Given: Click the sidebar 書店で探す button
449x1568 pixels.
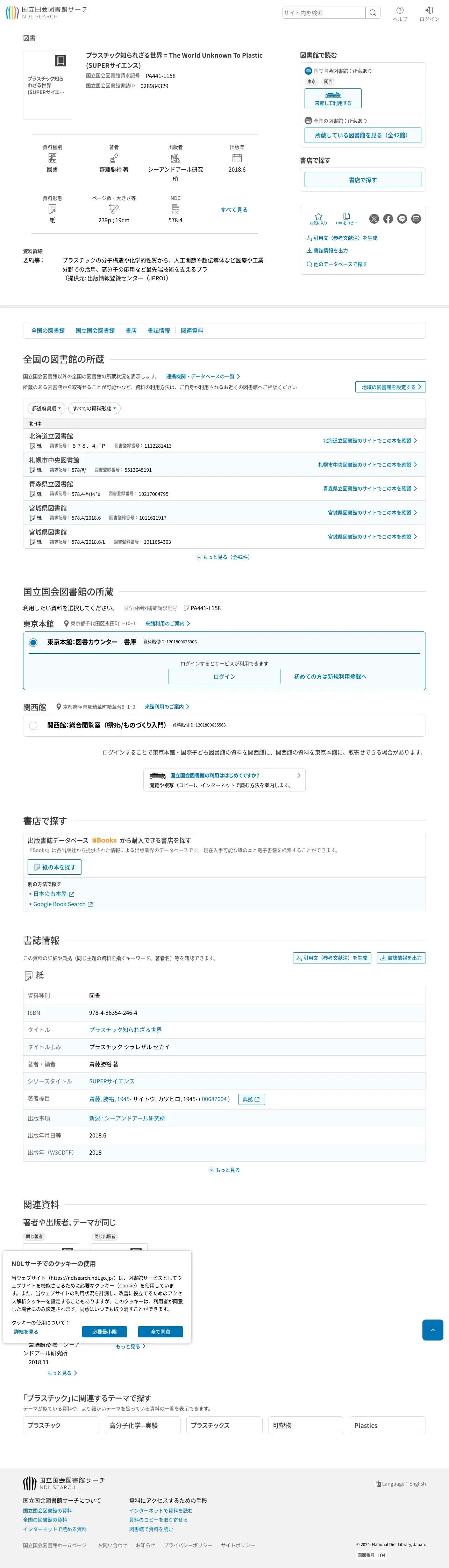Looking at the screenshot, I should (x=363, y=180).
